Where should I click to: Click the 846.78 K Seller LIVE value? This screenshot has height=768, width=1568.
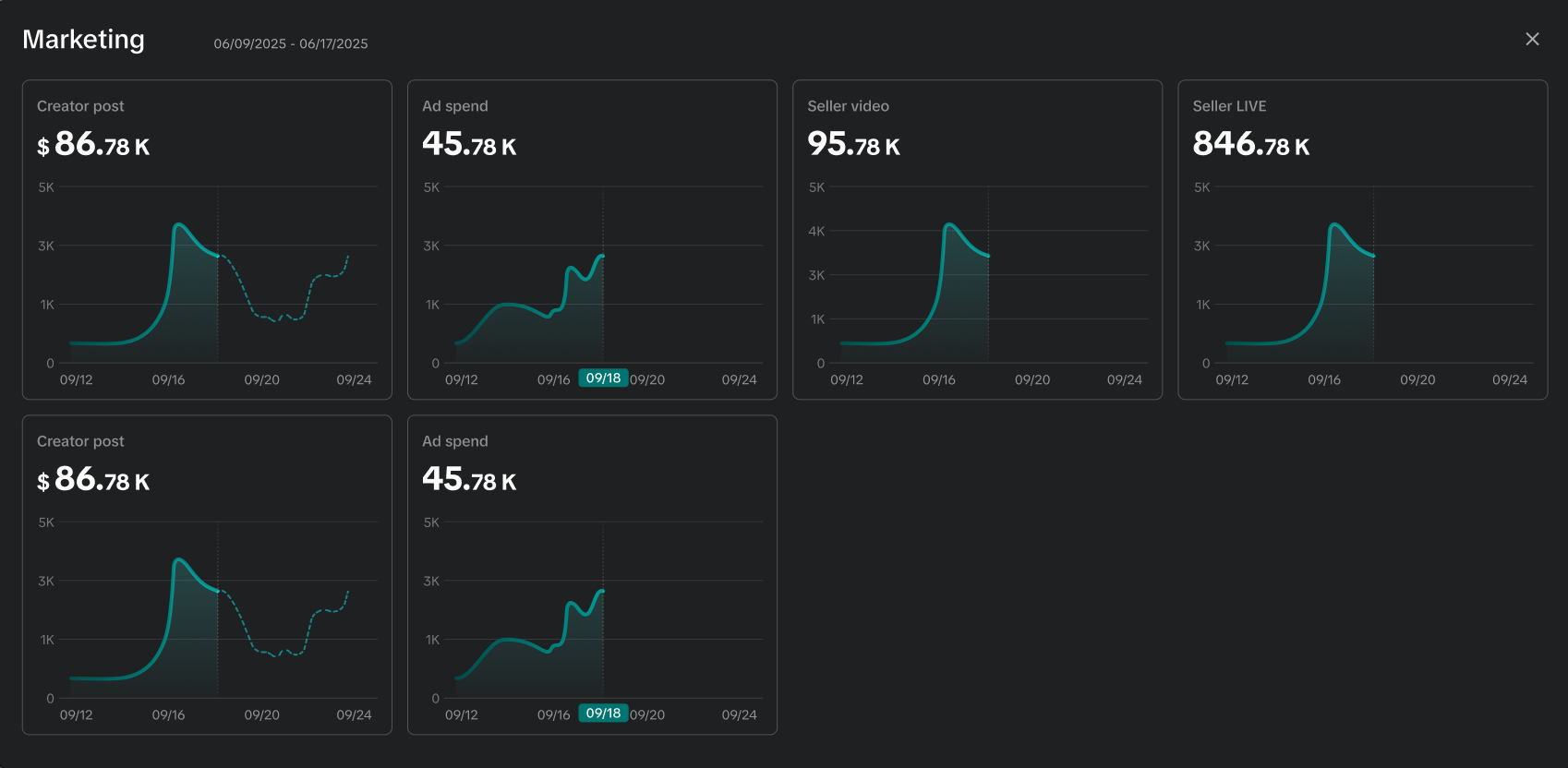point(1250,144)
